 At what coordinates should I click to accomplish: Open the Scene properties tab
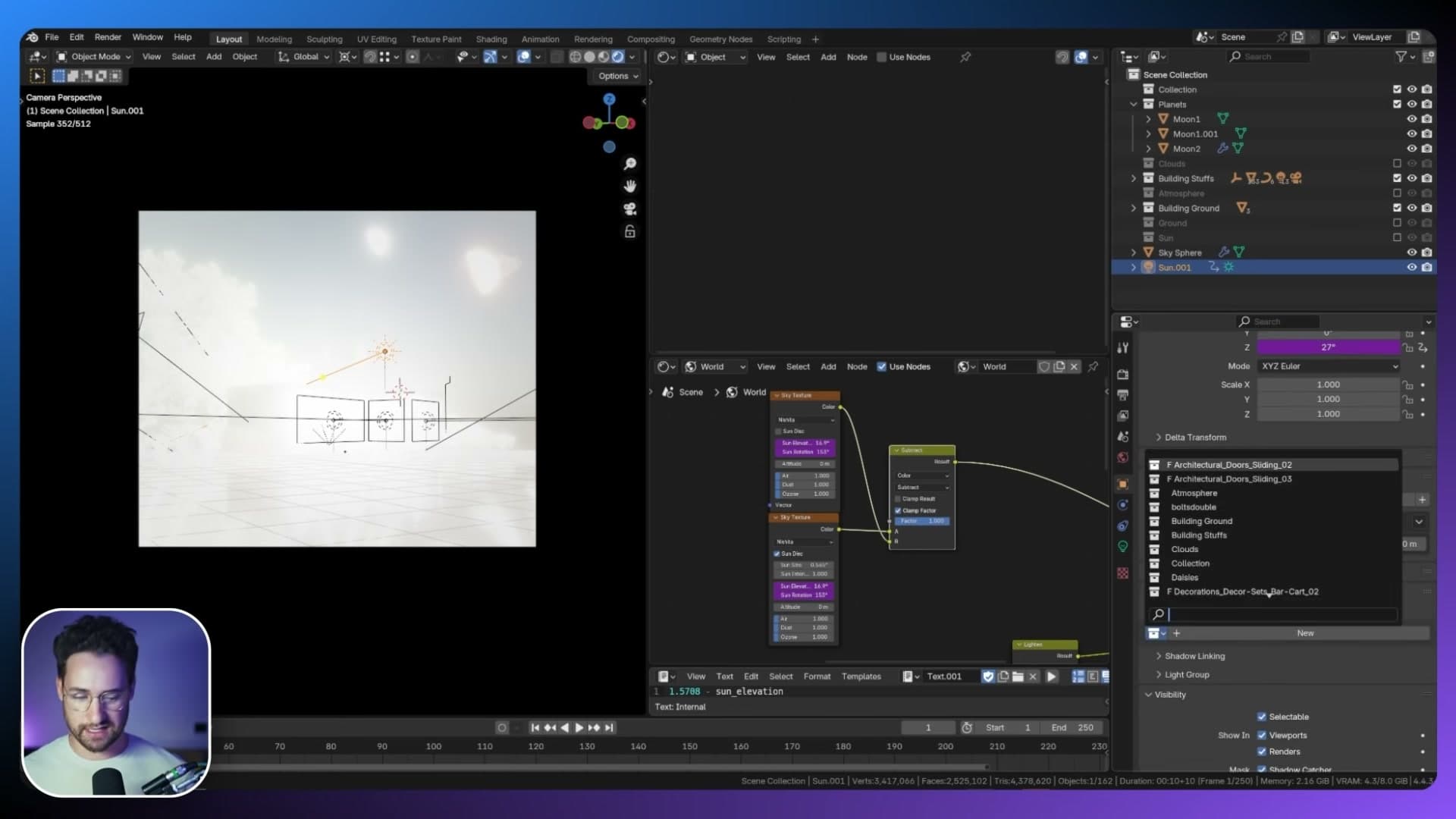point(1123,437)
